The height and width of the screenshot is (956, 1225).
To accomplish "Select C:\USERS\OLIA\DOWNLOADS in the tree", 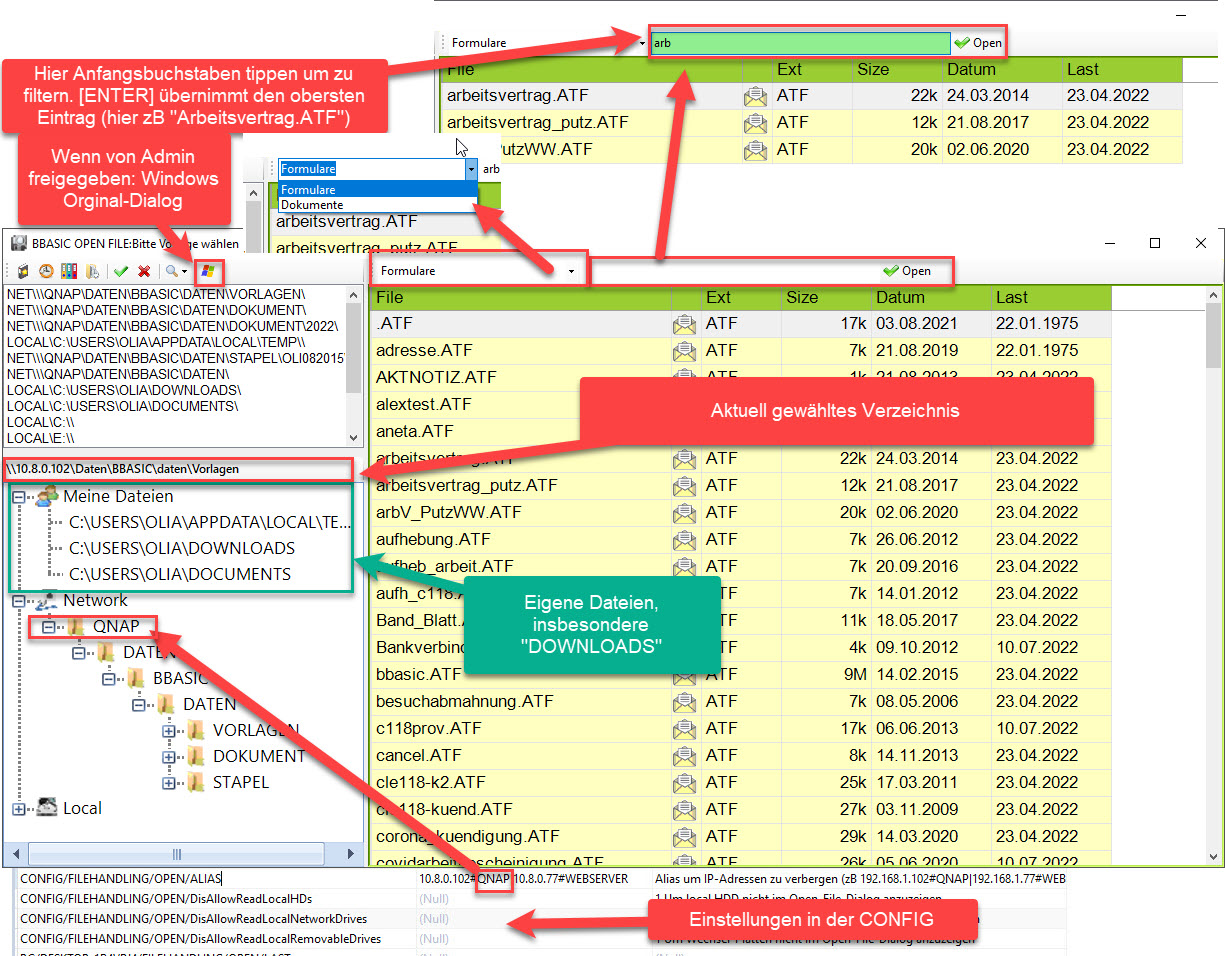I will click(182, 549).
